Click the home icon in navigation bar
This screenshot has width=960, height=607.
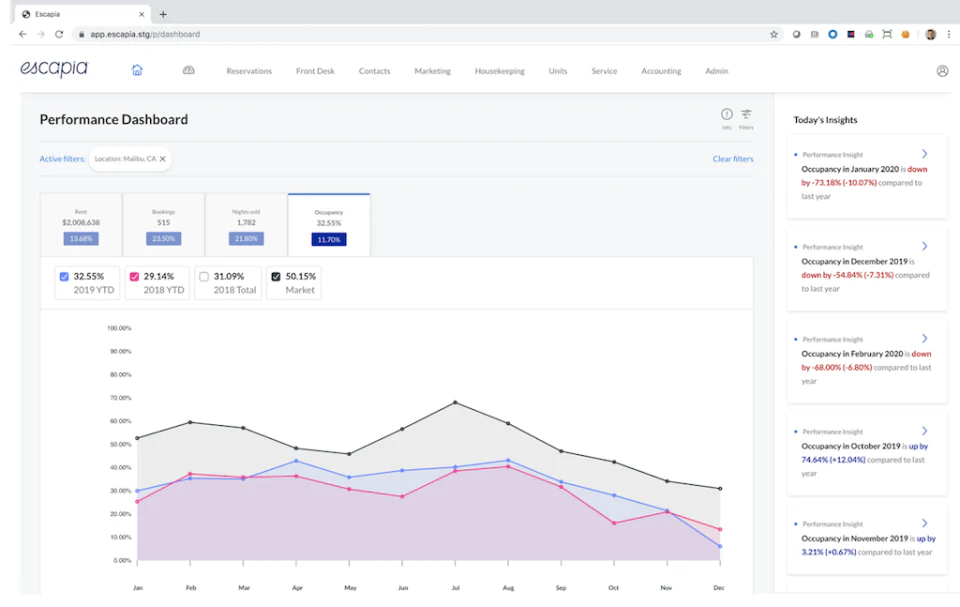point(137,70)
